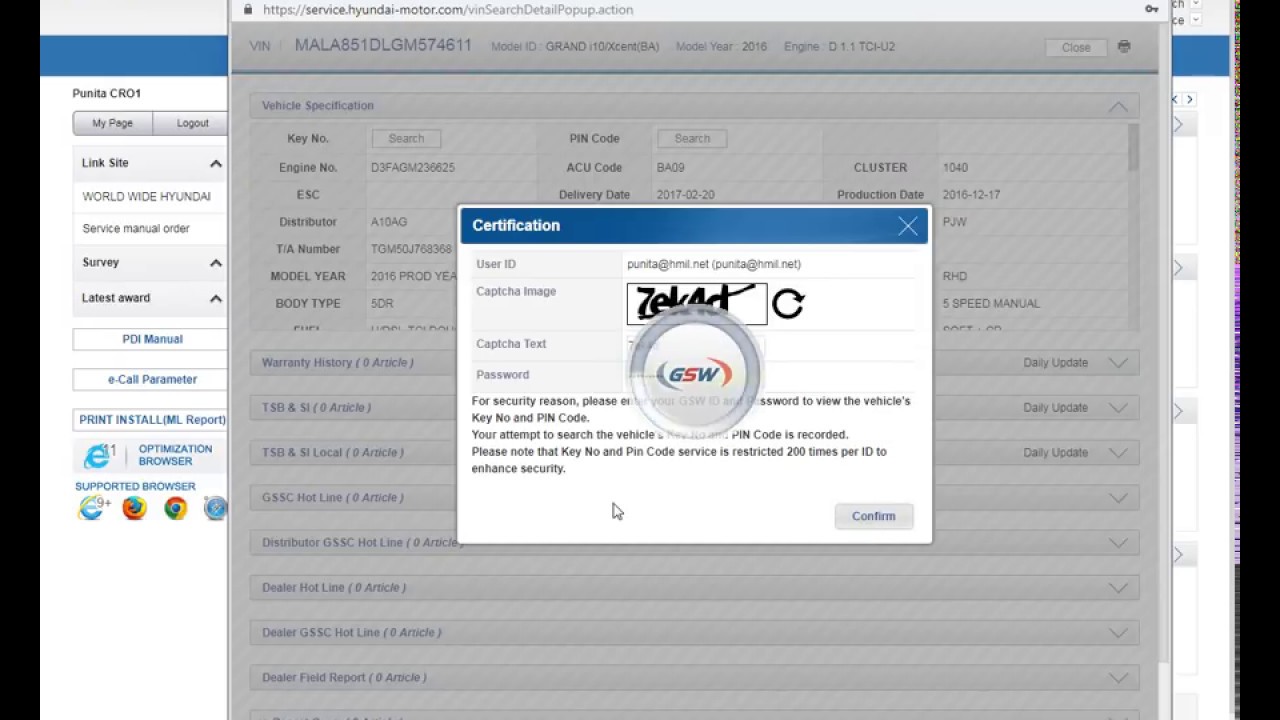1280x720 pixels.
Task: Click the Confirm button
Action: tap(874, 516)
